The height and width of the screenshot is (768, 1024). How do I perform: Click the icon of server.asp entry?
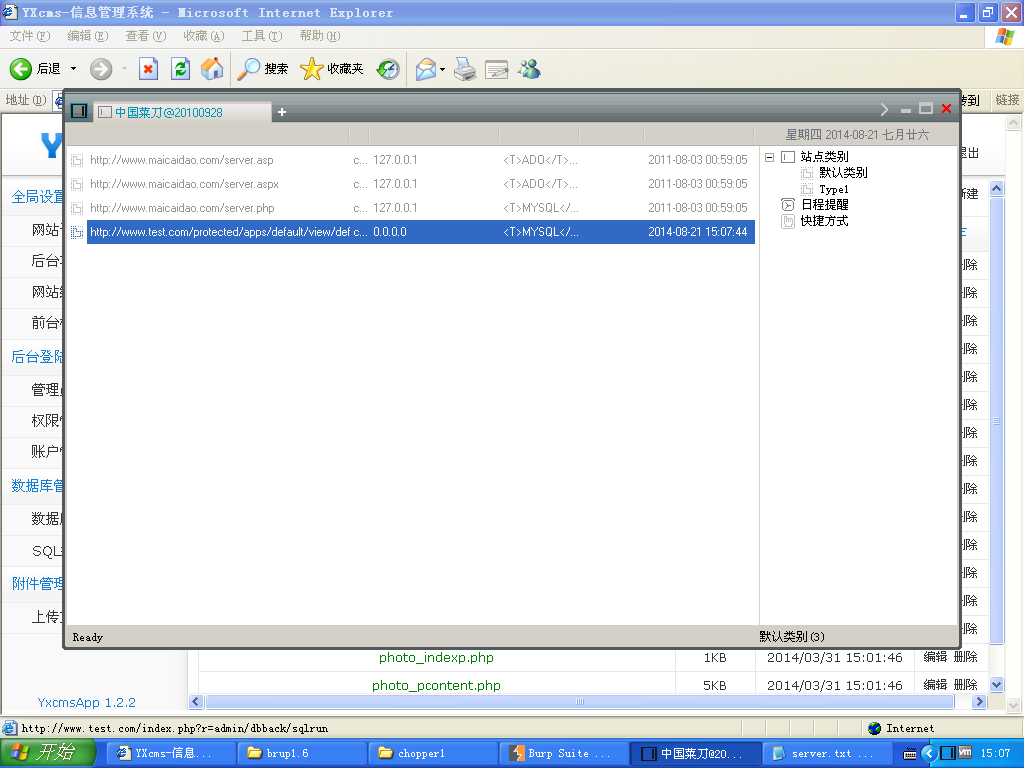[x=77, y=160]
